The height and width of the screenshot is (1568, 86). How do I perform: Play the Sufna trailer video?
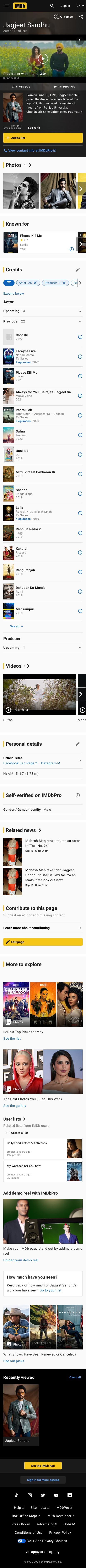tap(43, 58)
